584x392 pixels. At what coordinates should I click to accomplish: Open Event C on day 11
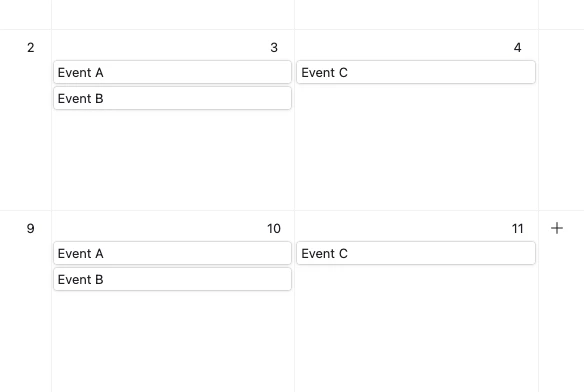pos(416,253)
